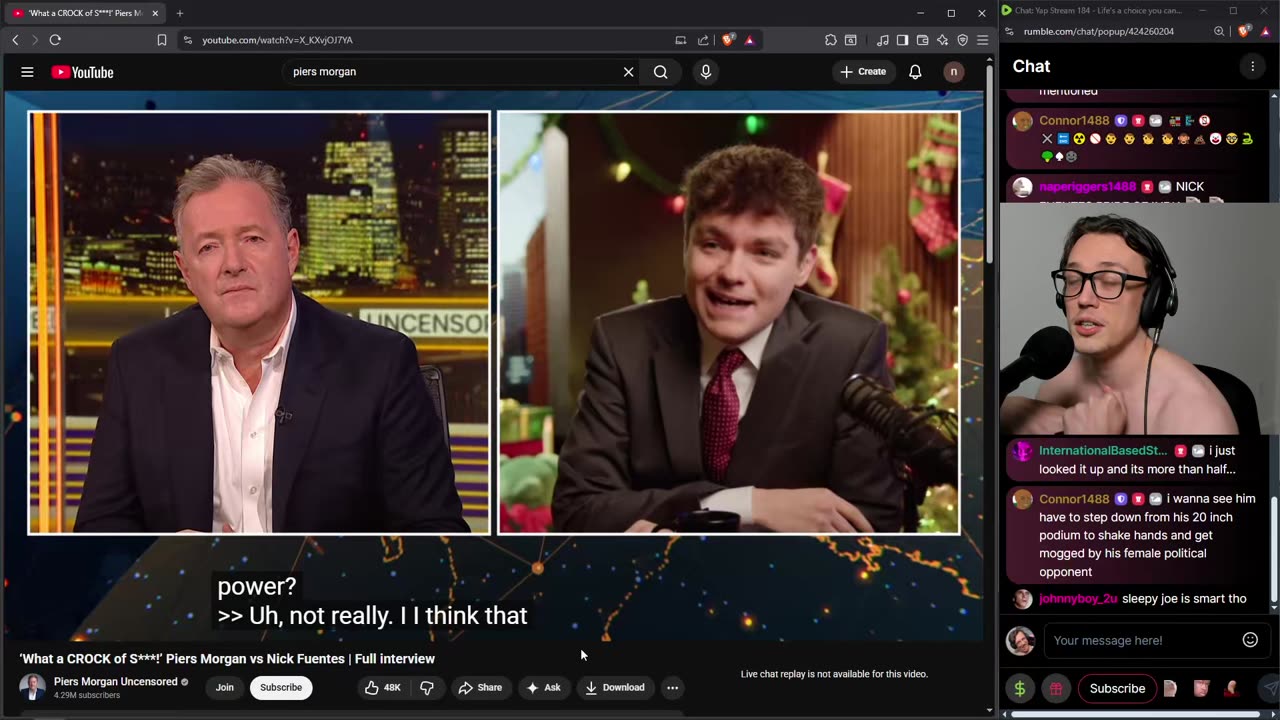Open a new browser tab

pyautogui.click(x=180, y=13)
